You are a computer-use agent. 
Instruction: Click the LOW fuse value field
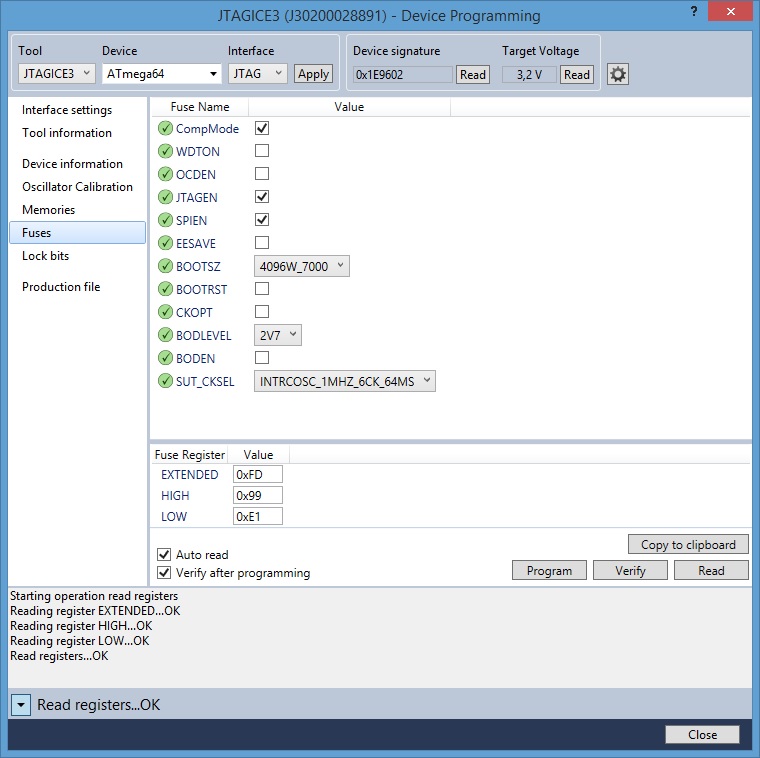[258, 517]
